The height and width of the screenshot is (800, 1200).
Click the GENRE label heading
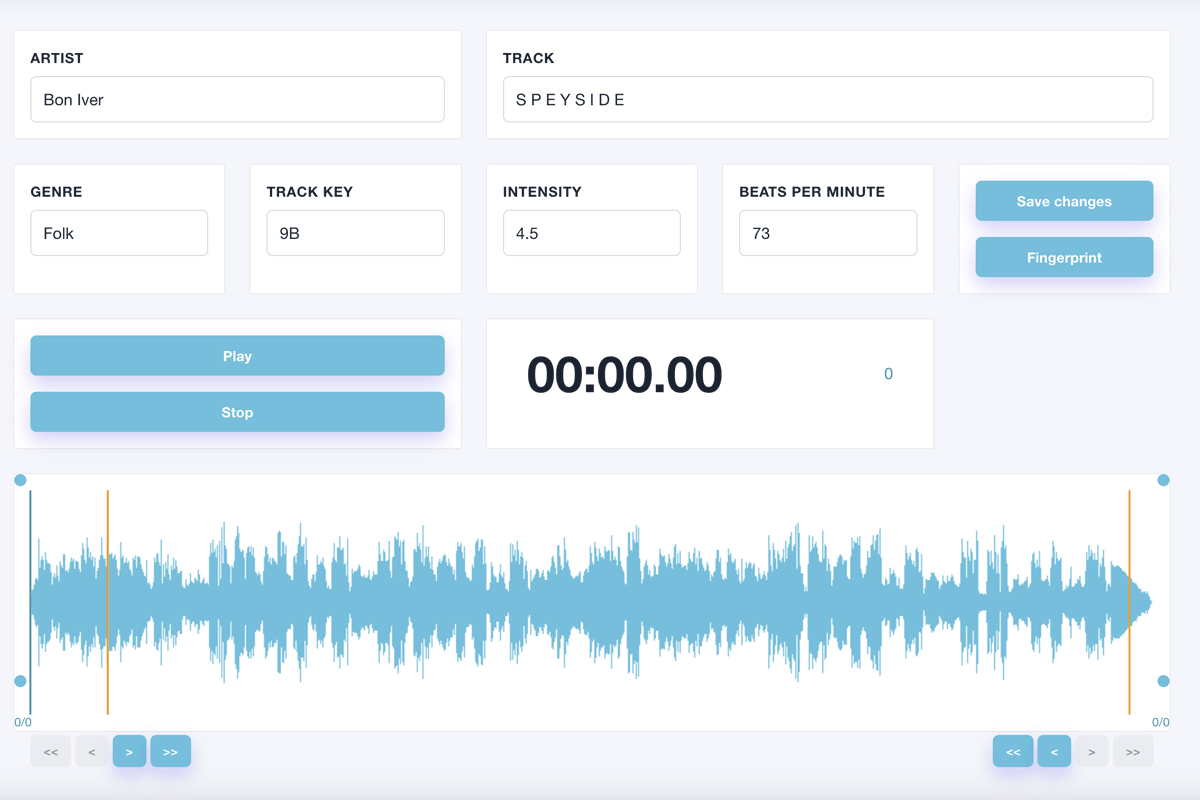tap(56, 192)
